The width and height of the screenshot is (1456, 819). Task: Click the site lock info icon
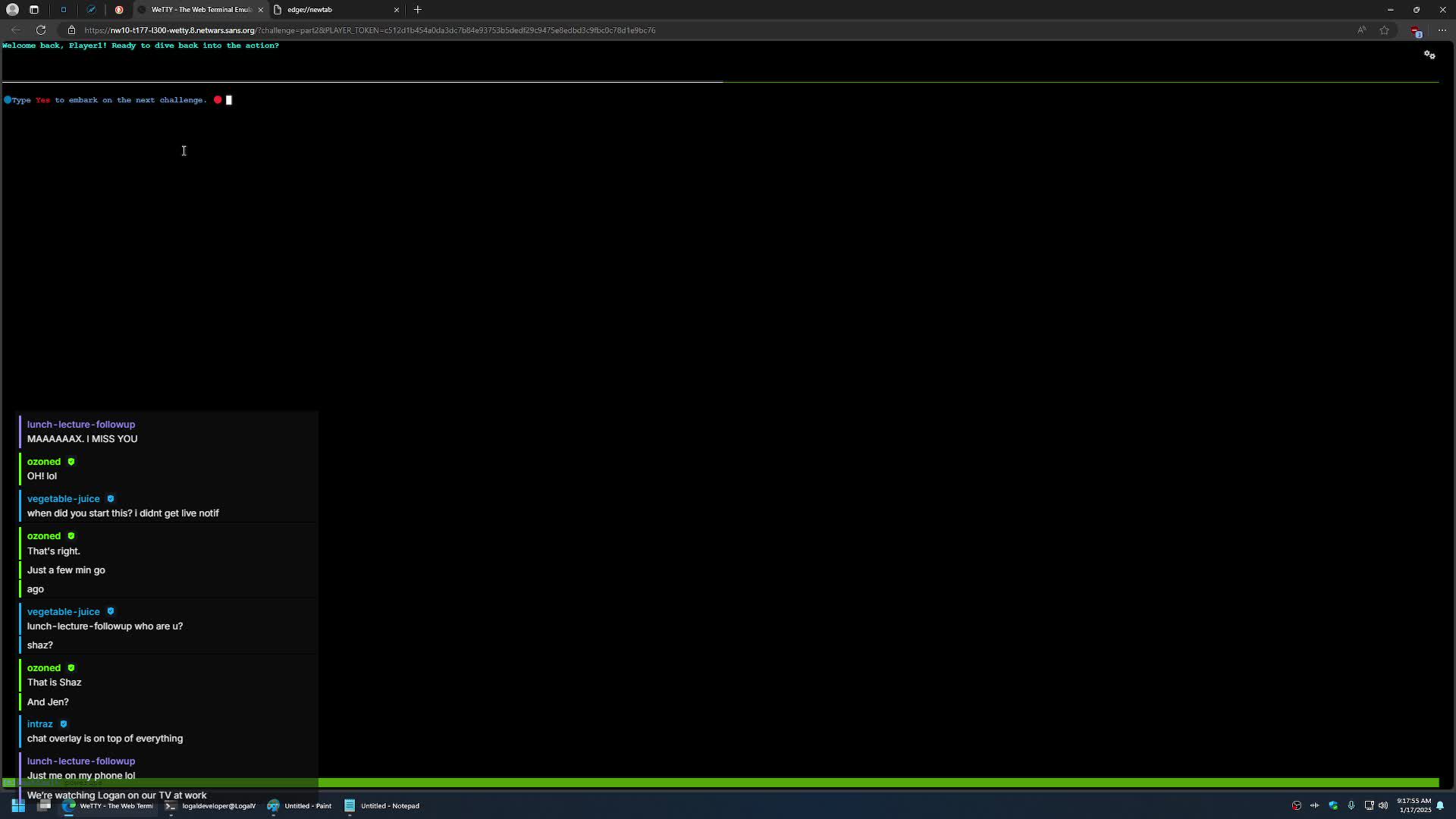[x=71, y=30]
